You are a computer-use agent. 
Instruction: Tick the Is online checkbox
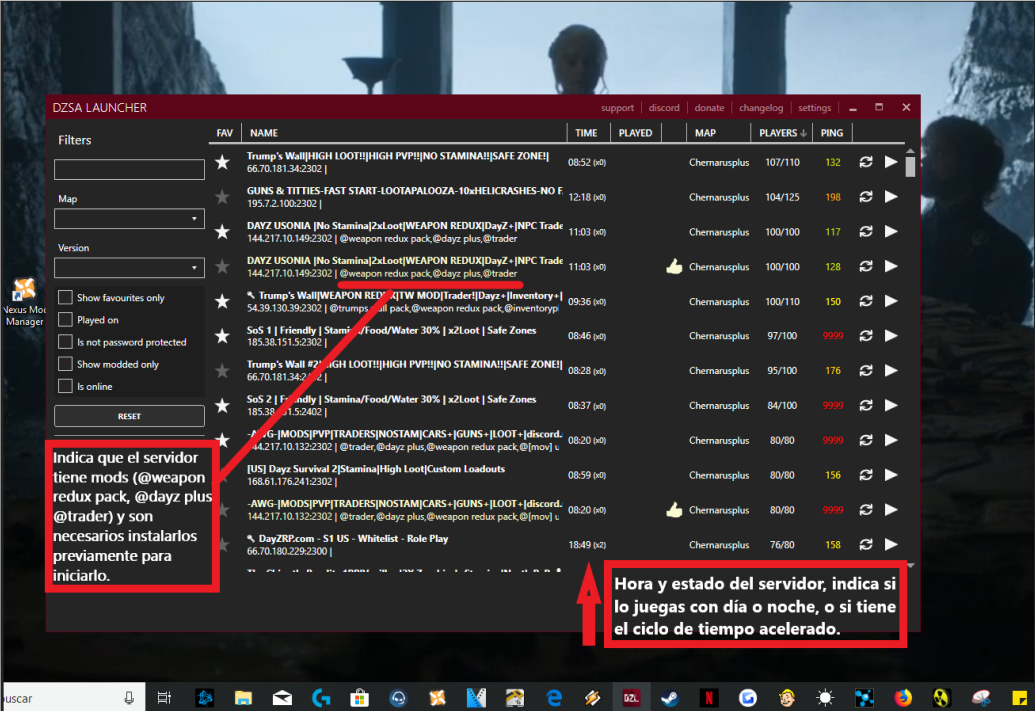point(65,386)
